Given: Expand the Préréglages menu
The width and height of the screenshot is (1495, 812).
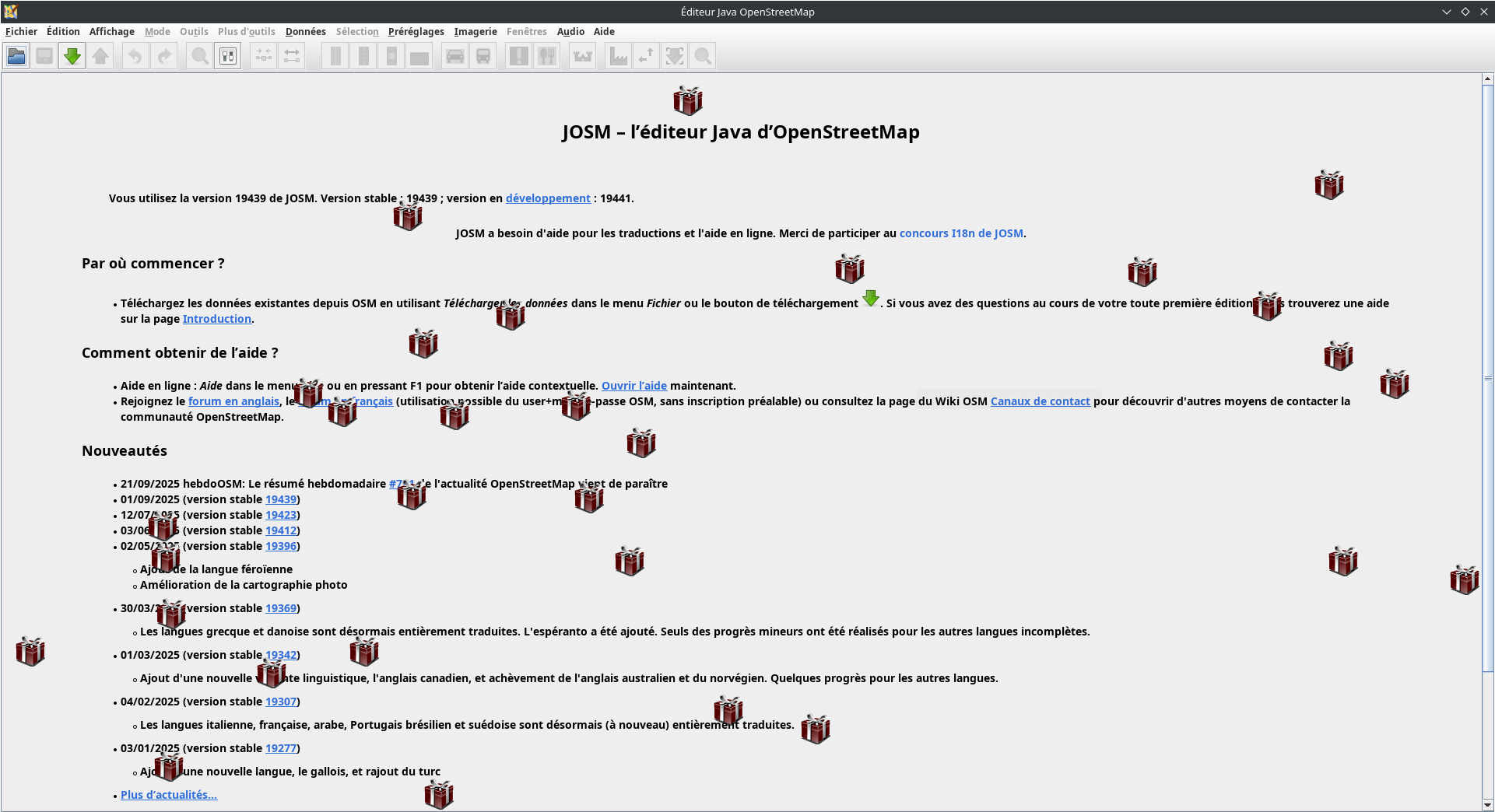Looking at the screenshot, I should 416,32.
